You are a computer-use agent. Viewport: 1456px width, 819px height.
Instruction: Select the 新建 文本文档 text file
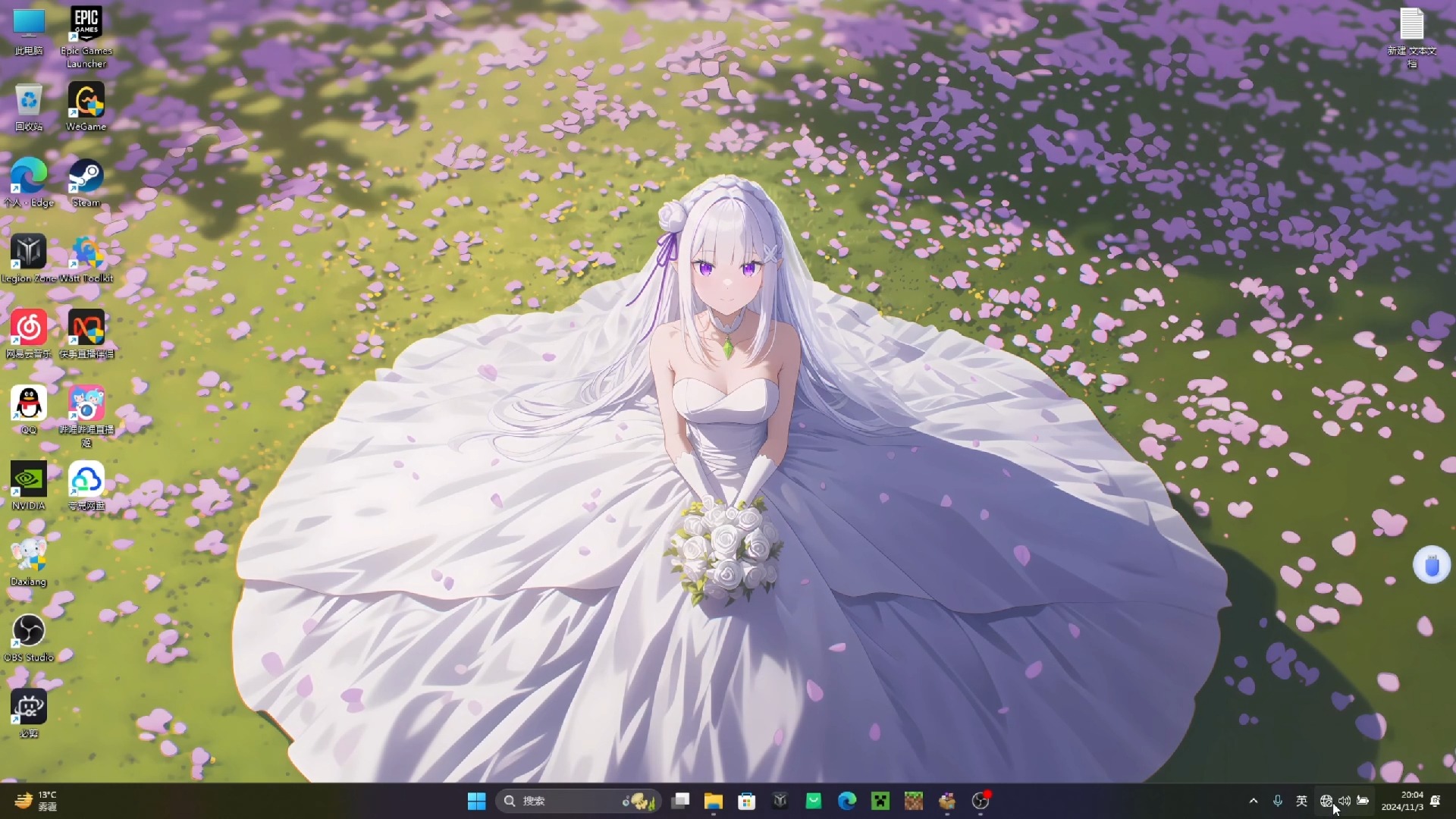[x=1412, y=37]
